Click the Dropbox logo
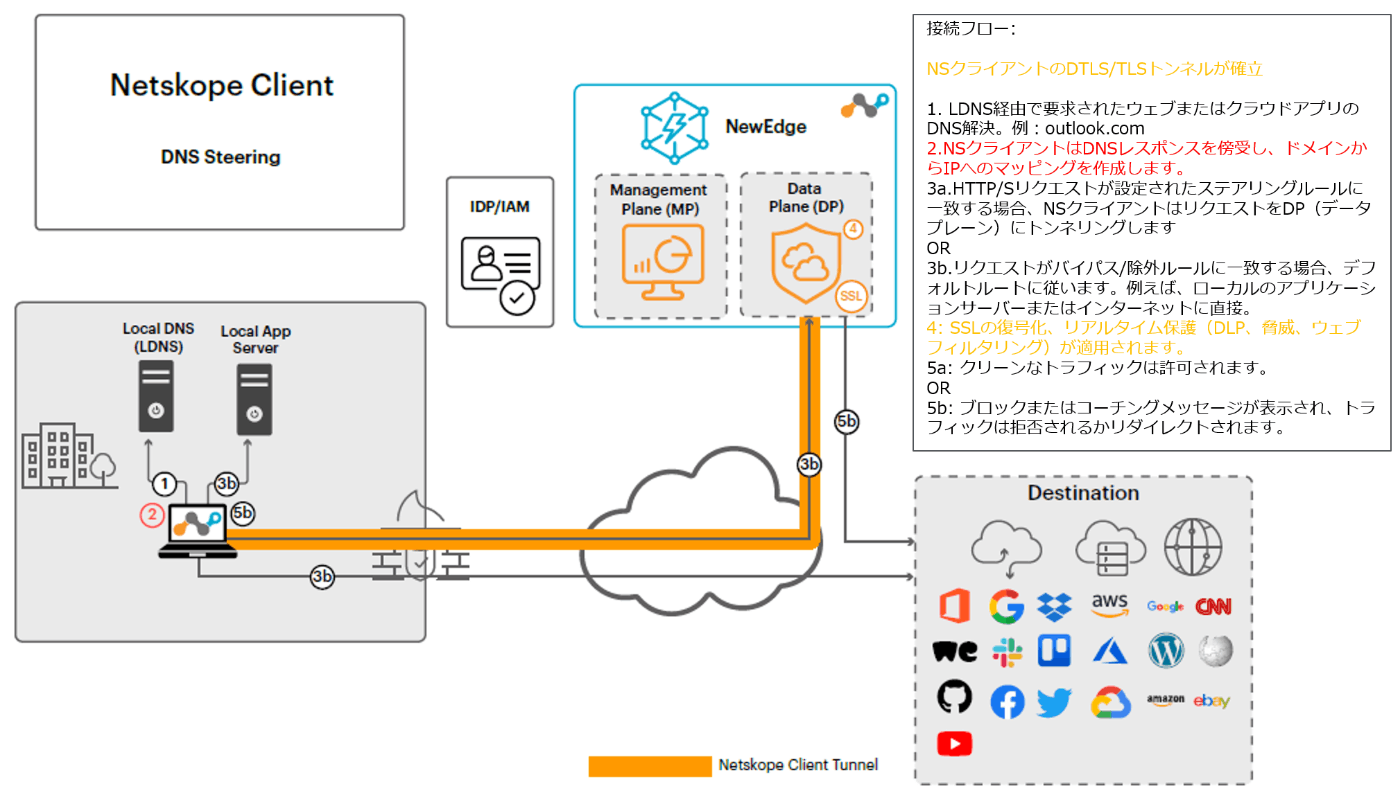 [1055, 606]
